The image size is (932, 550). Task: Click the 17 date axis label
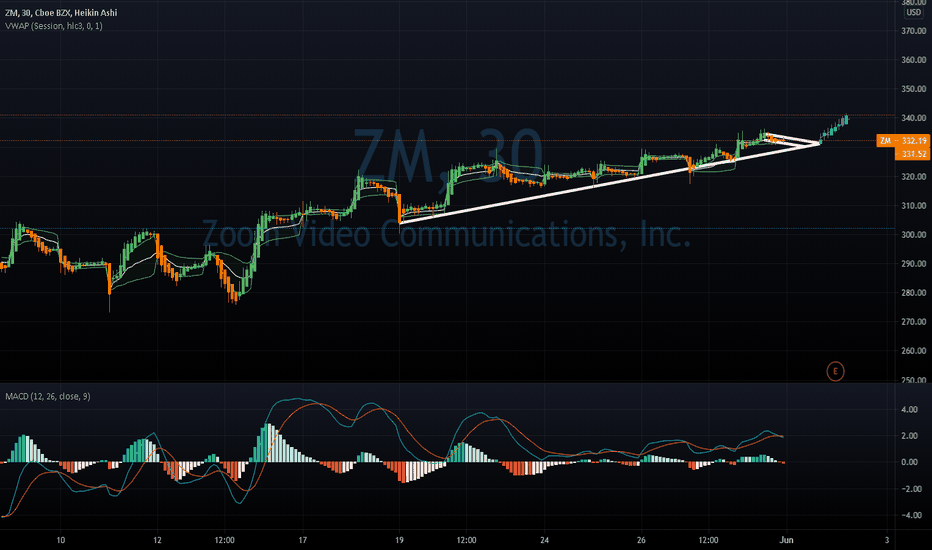tap(303, 540)
